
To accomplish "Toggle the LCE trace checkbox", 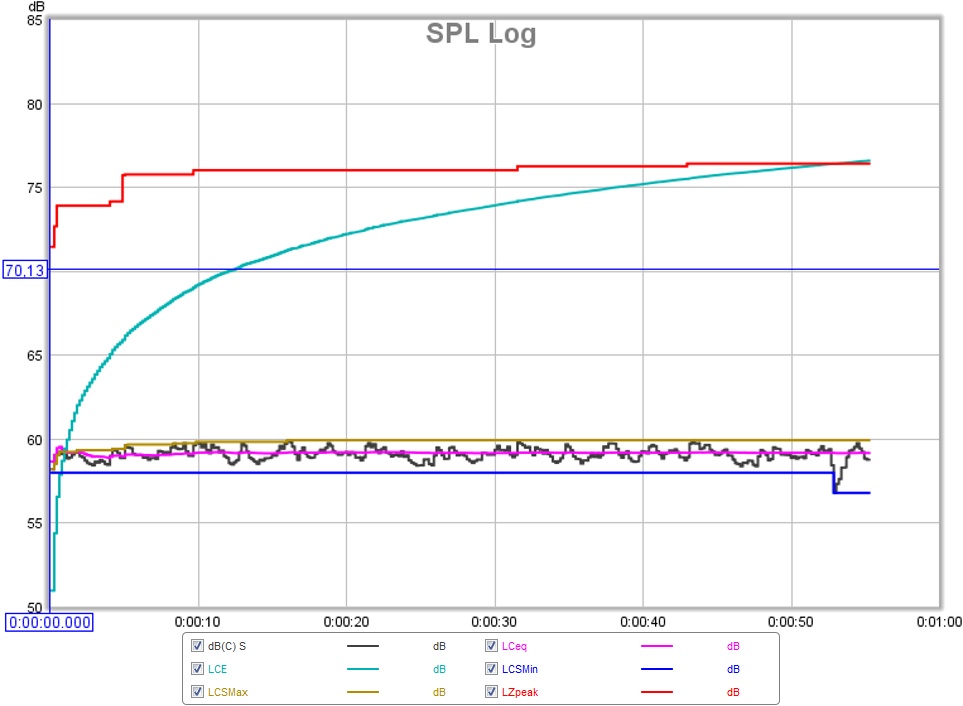I will pos(197,669).
